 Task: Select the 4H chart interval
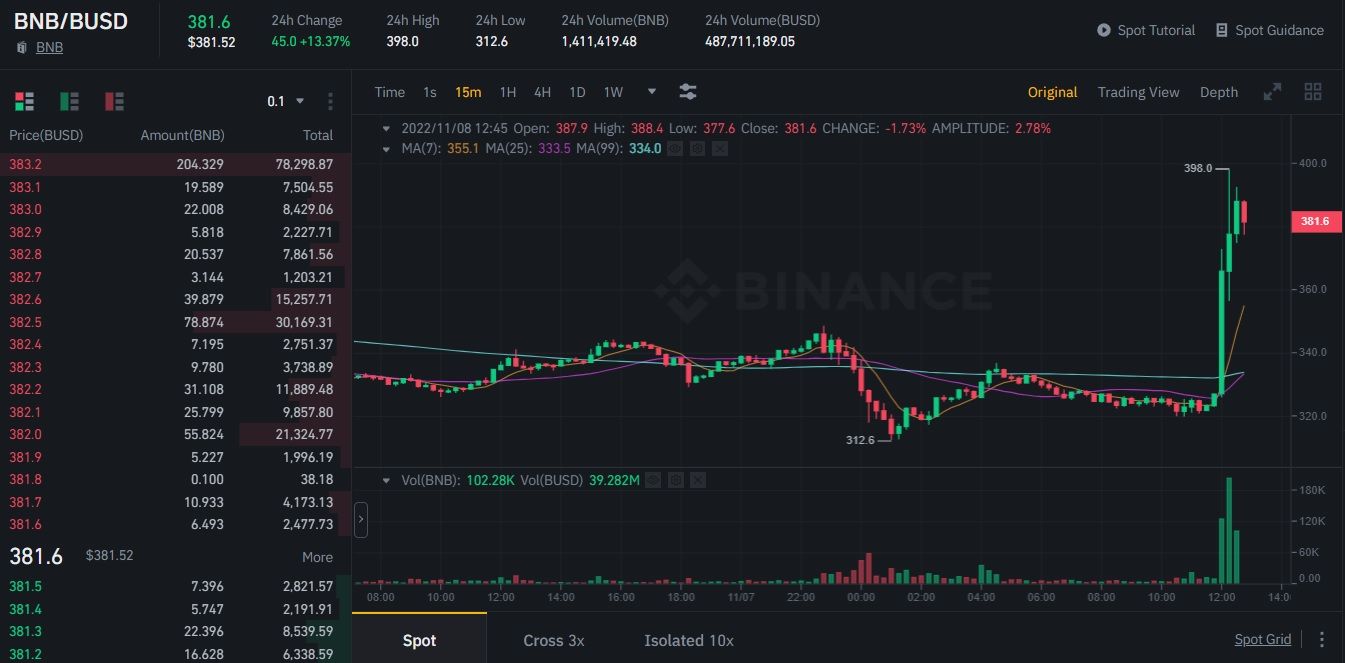pos(542,92)
